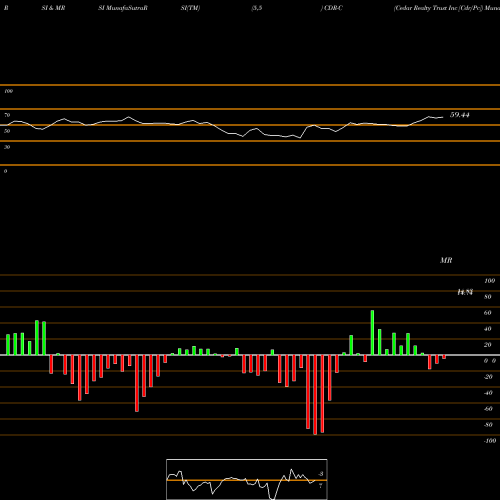500x500 pixels.
Task: Click the "70" label on the RSI axis
Action: pos(7,115)
